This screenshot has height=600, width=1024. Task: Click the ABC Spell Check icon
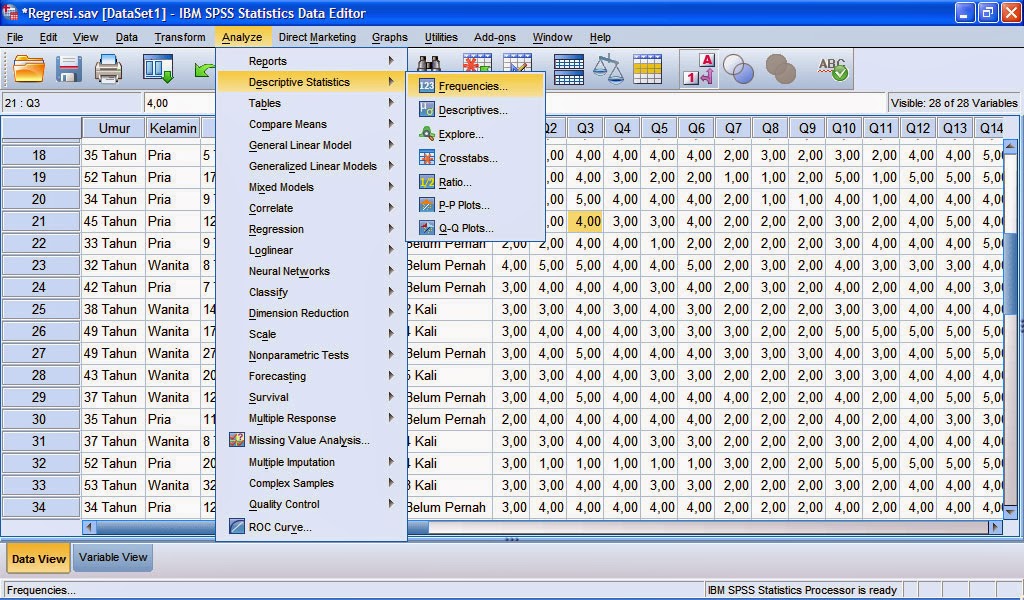(x=833, y=69)
